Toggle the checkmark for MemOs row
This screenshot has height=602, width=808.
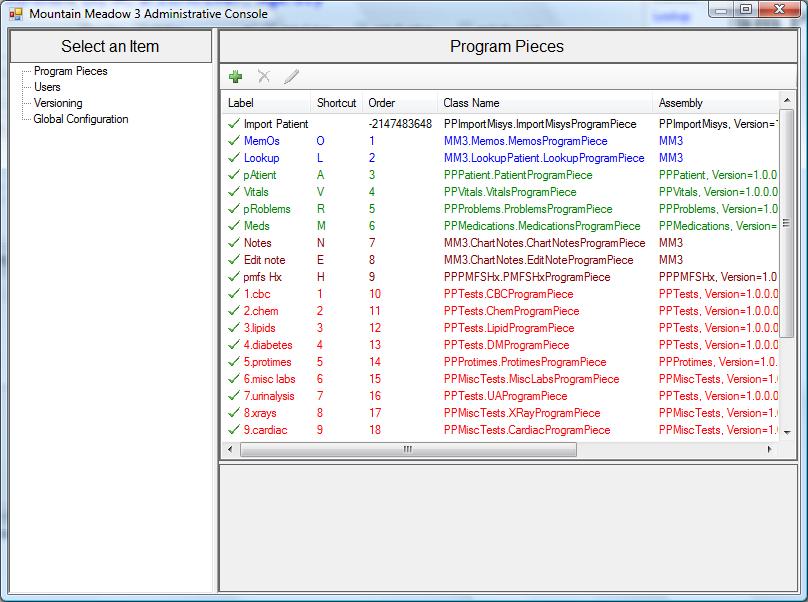tap(234, 141)
